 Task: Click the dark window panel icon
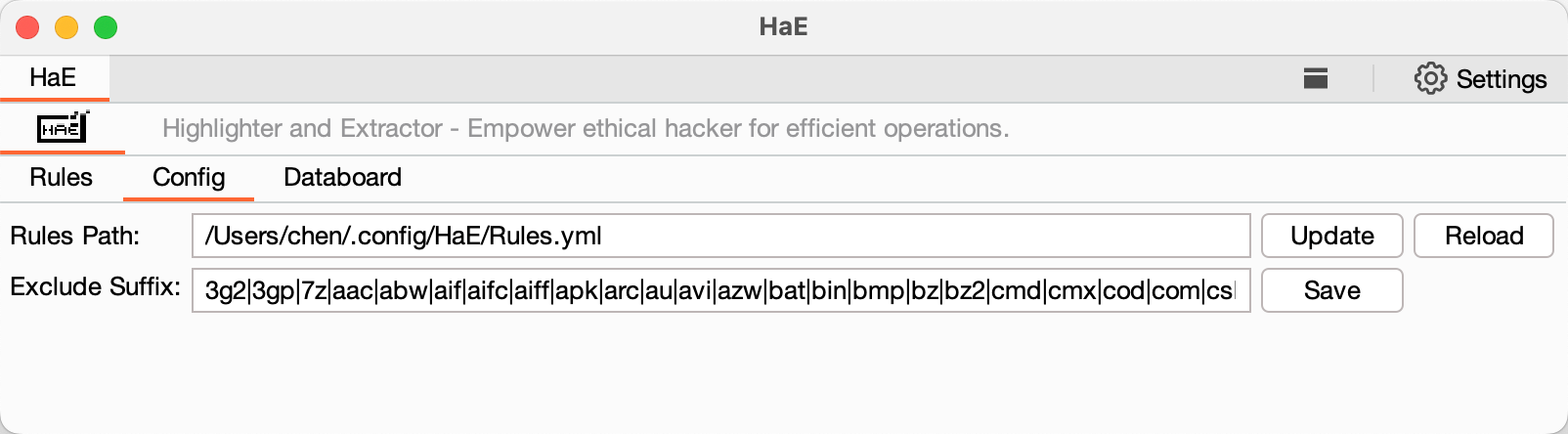(x=1316, y=78)
